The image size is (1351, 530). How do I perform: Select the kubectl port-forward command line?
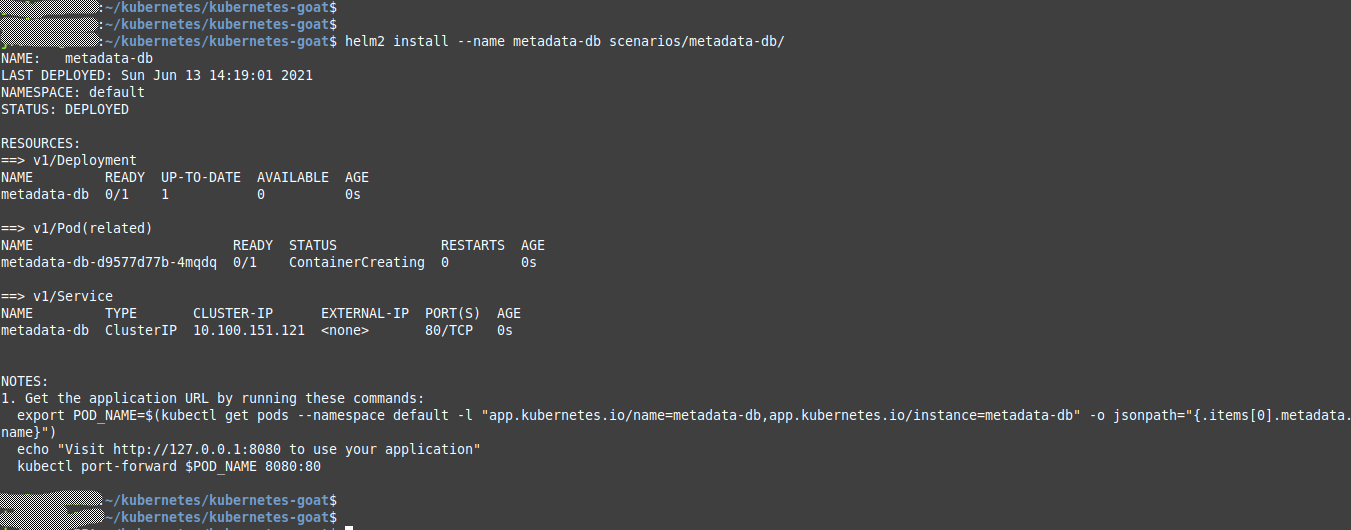(x=169, y=466)
